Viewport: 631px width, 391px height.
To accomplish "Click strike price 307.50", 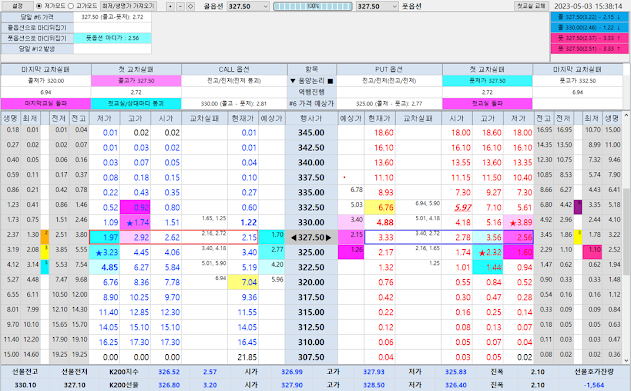I will point(311,357).
